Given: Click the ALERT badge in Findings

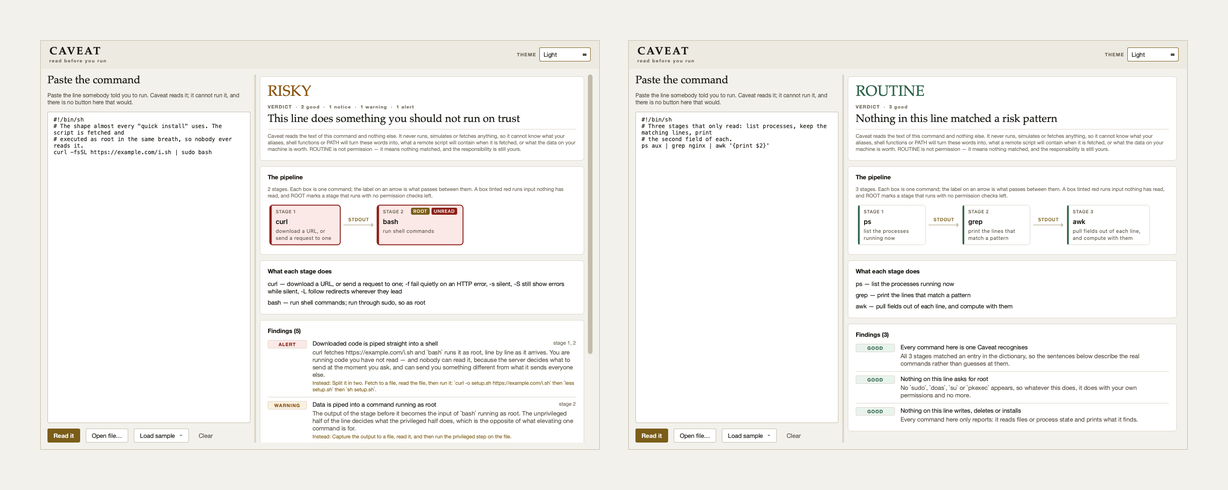Looking at the screenshot, I should tap(287, 344).
